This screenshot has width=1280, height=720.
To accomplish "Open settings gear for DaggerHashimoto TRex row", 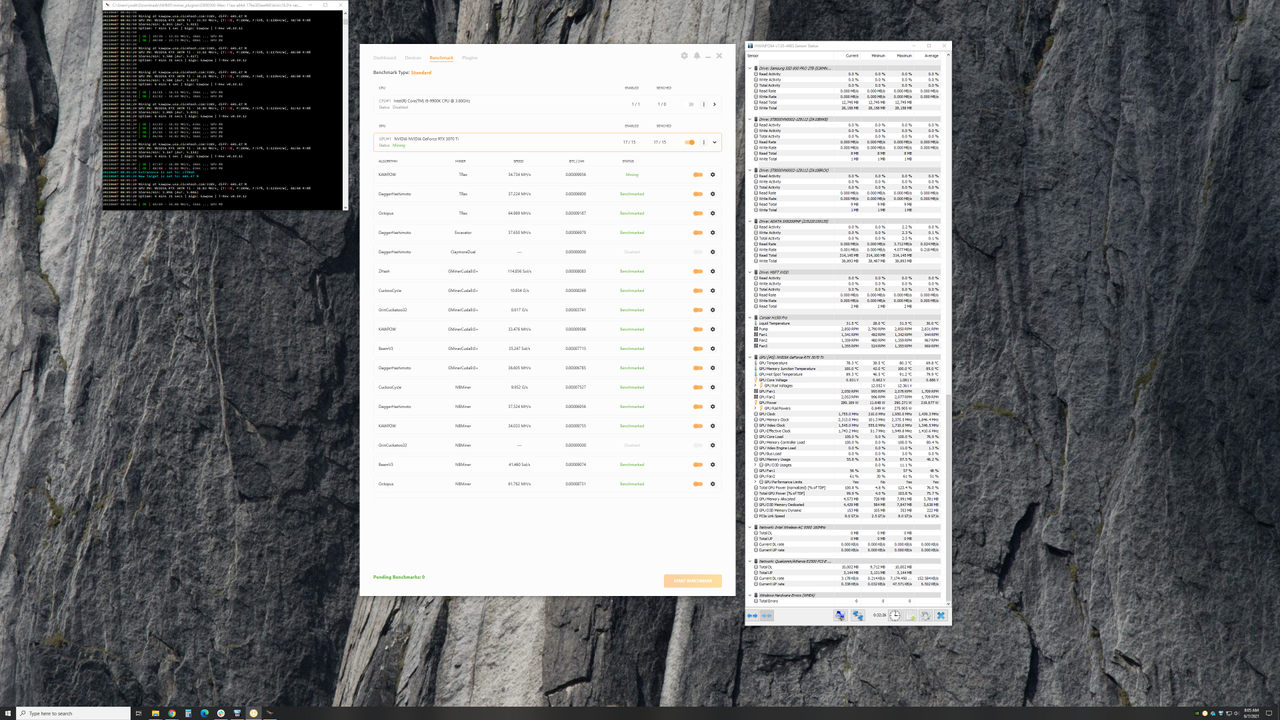I will pos(713,194).
